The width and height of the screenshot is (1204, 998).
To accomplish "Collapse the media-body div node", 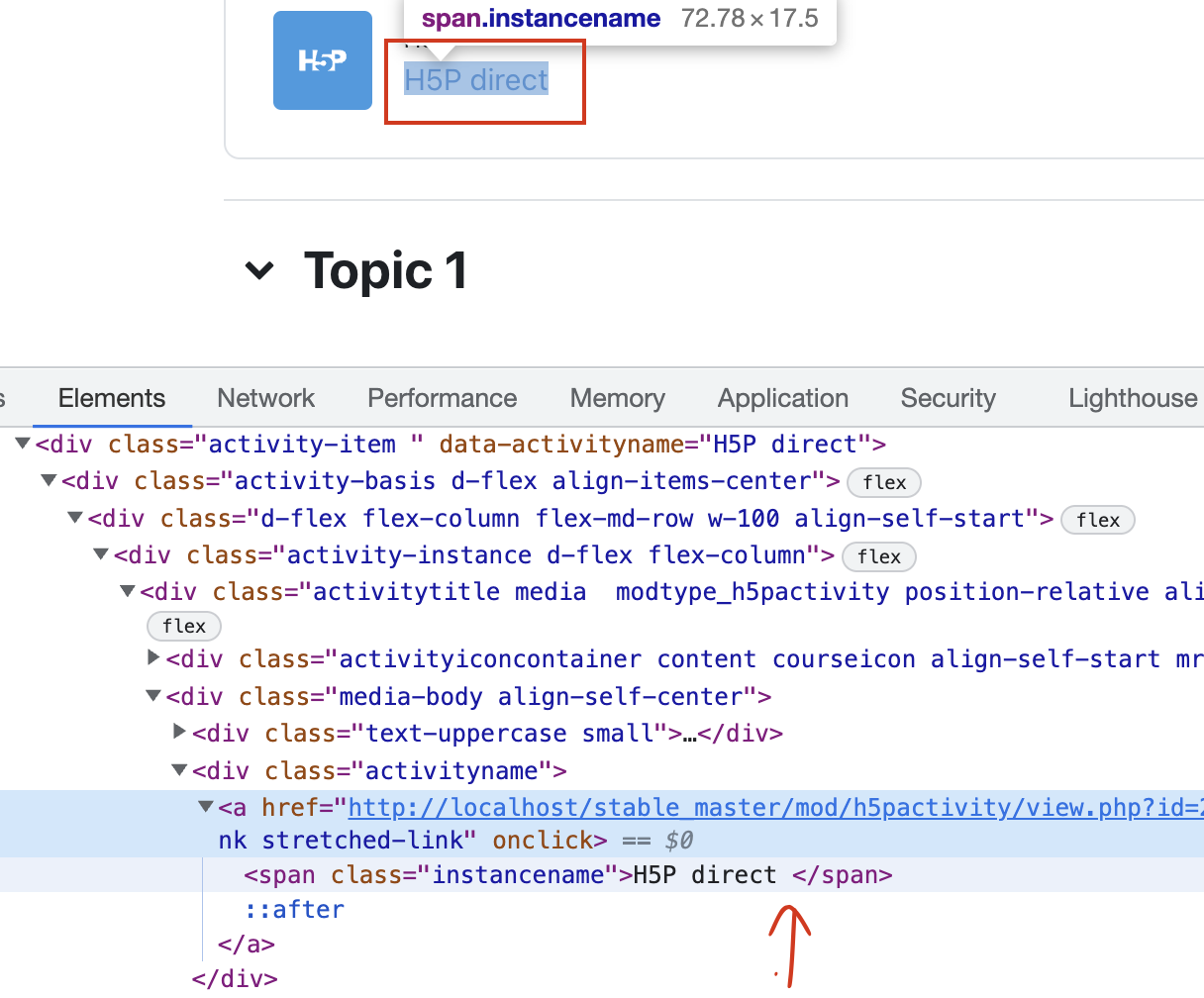I will point(153,696).
